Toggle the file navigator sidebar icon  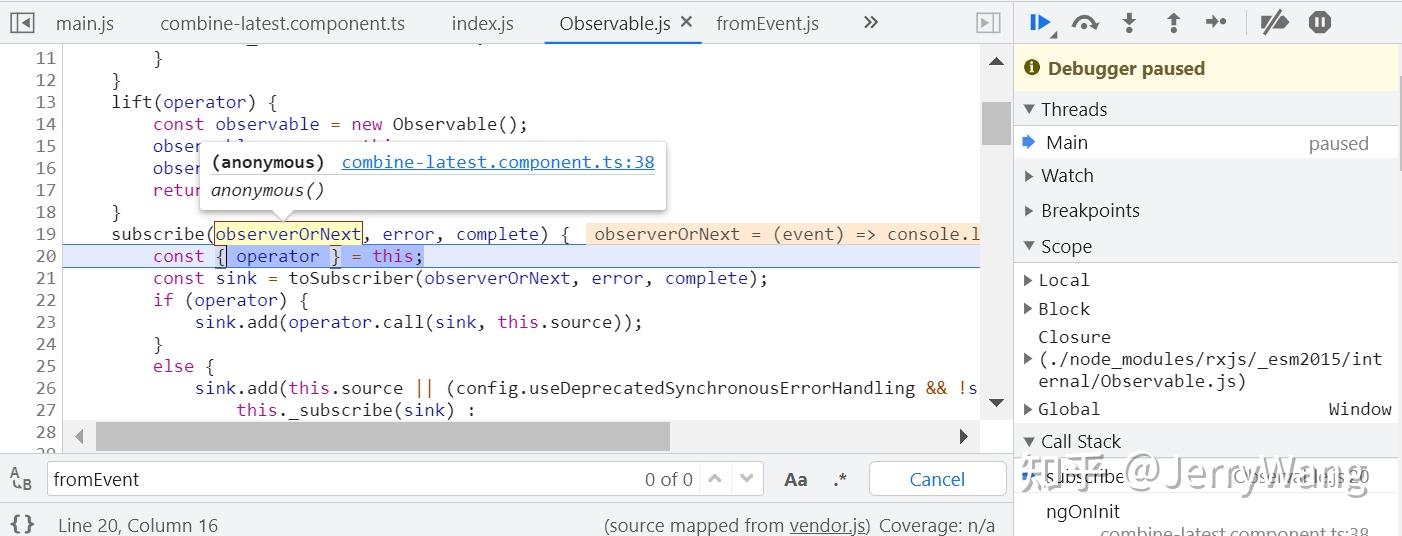(x=22, y=22)
